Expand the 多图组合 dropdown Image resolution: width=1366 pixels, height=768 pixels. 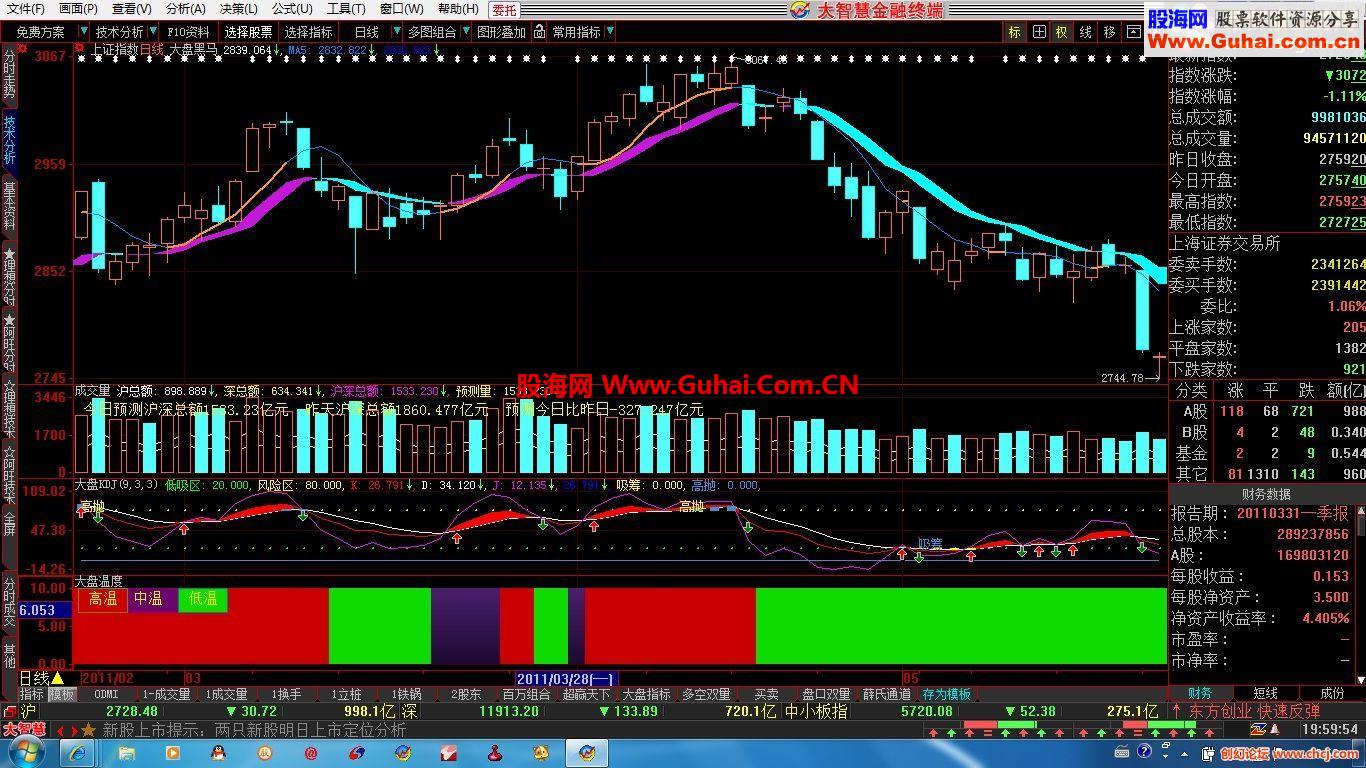point(465,32)
